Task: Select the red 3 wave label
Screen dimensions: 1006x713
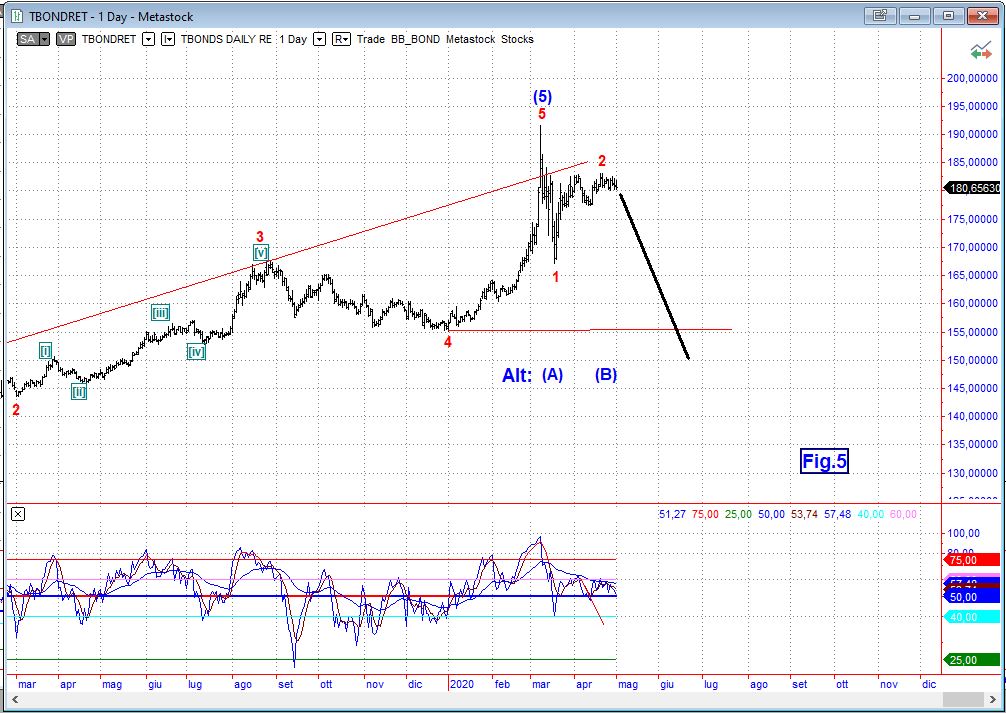Action: [260, 237]
